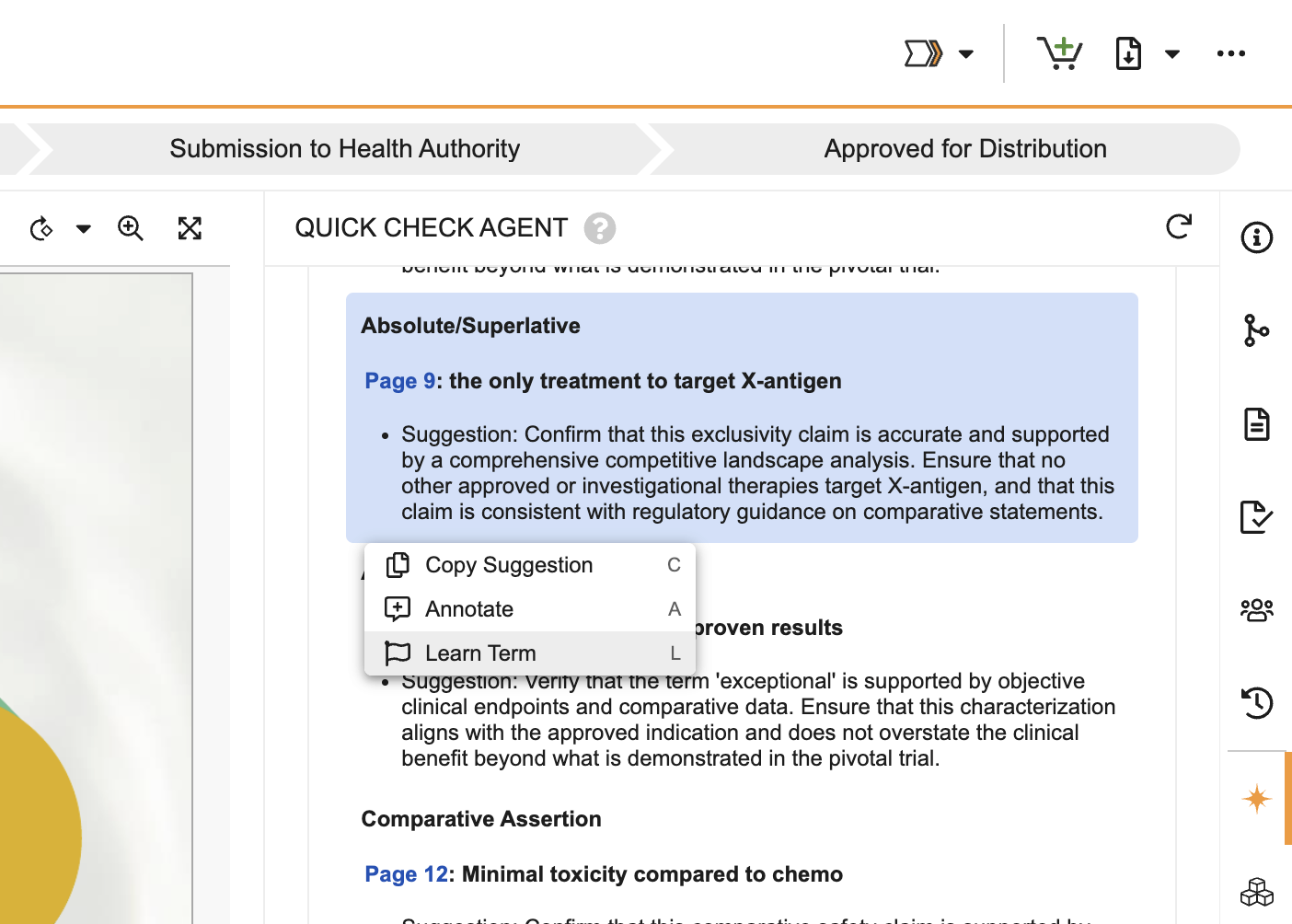The image size is (1292, 924).
Task: Select Approved for Distribution stage
Action: pyautogui.click(x=964, y=149)
